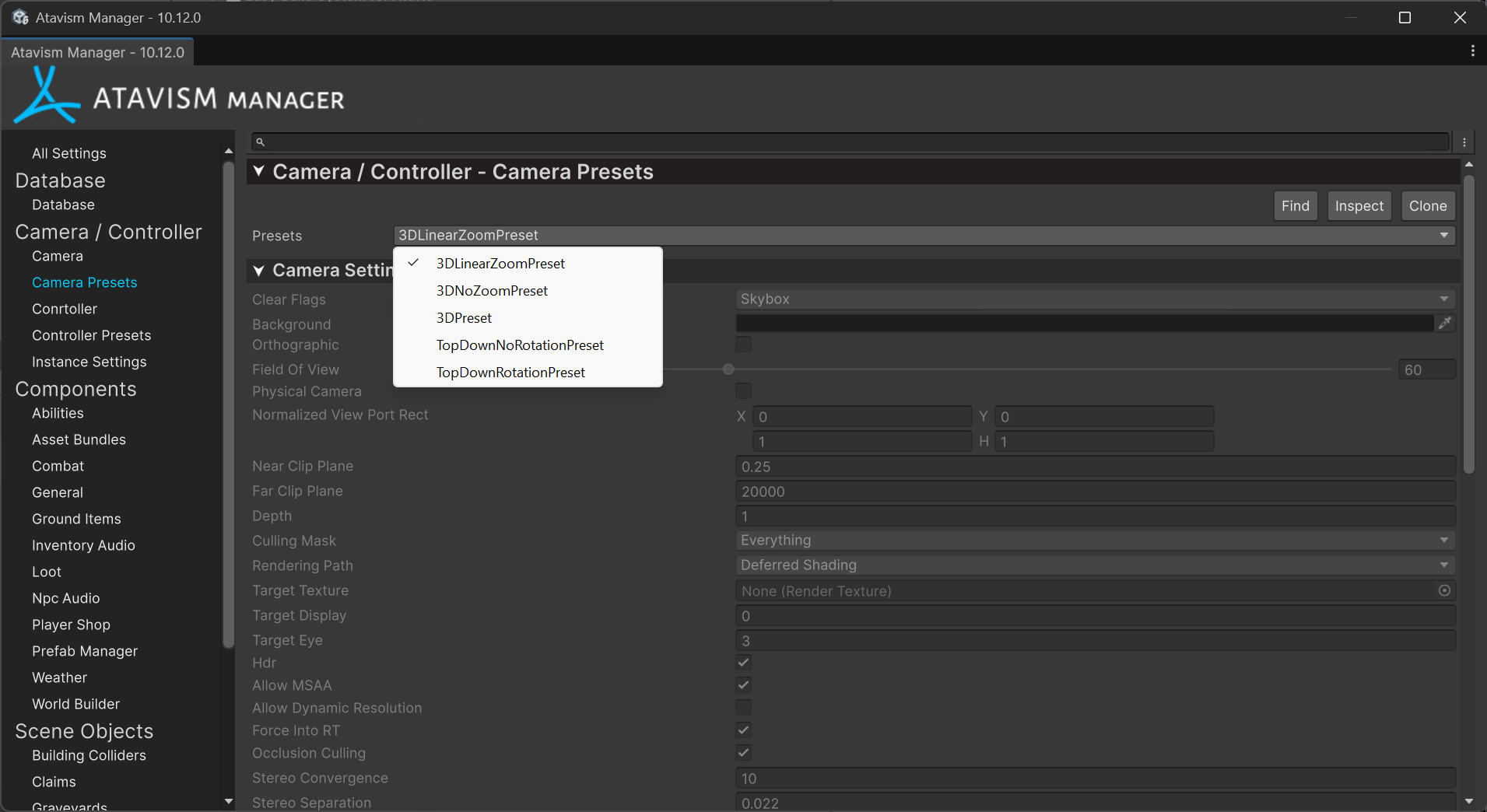Screen dimensions: 1487x812
Task: Click the Far Clip Plane field
Action: 1095,492
